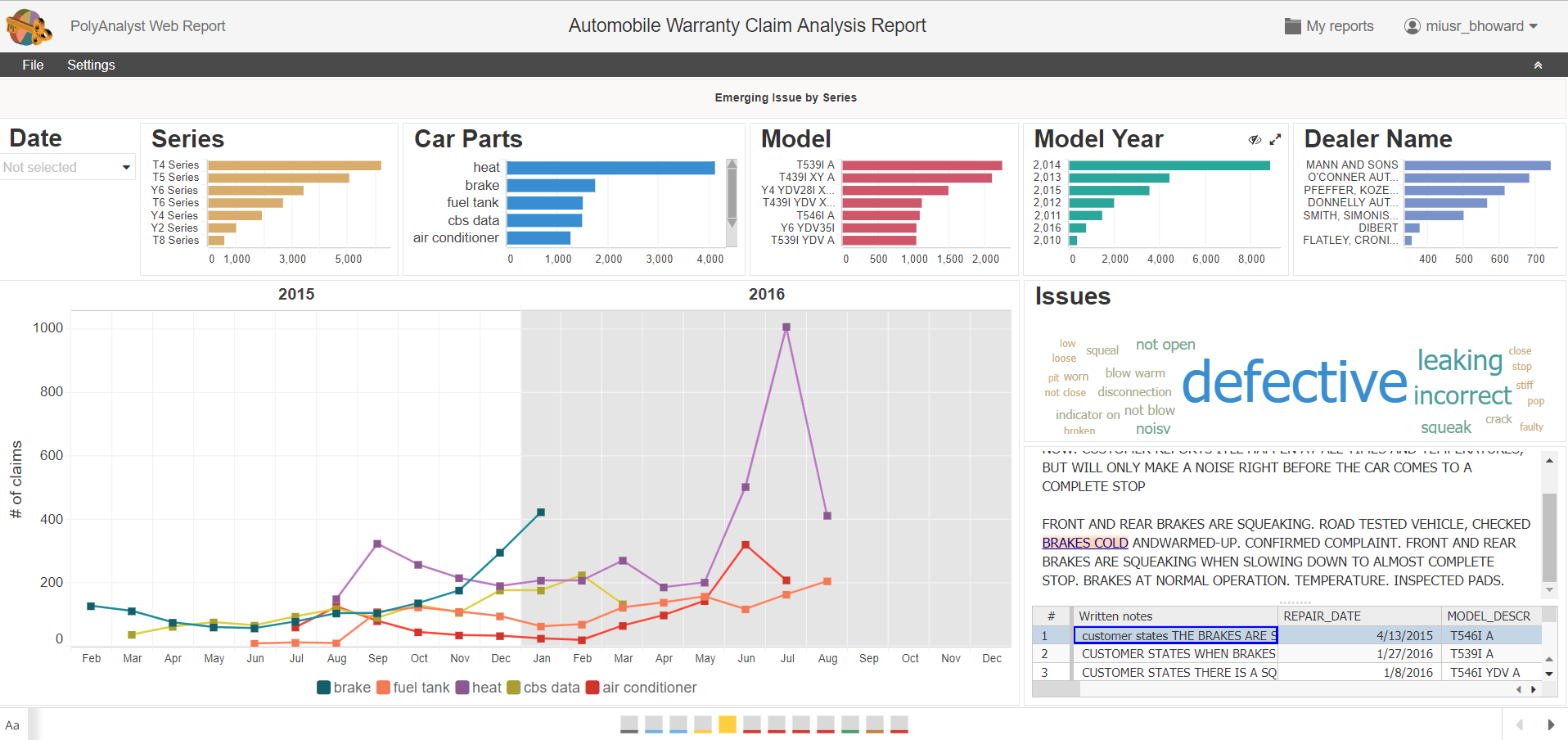Sort by the REPAIR_DATE column header
The image size is (1568, 740).
(x=1359, y=616)
